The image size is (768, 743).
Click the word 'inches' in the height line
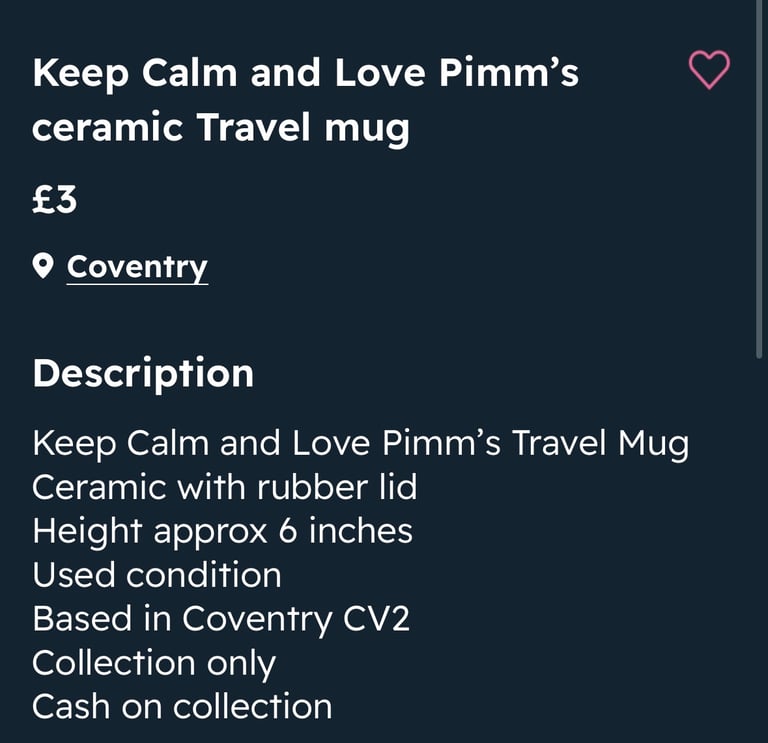(x=360, y=531)
